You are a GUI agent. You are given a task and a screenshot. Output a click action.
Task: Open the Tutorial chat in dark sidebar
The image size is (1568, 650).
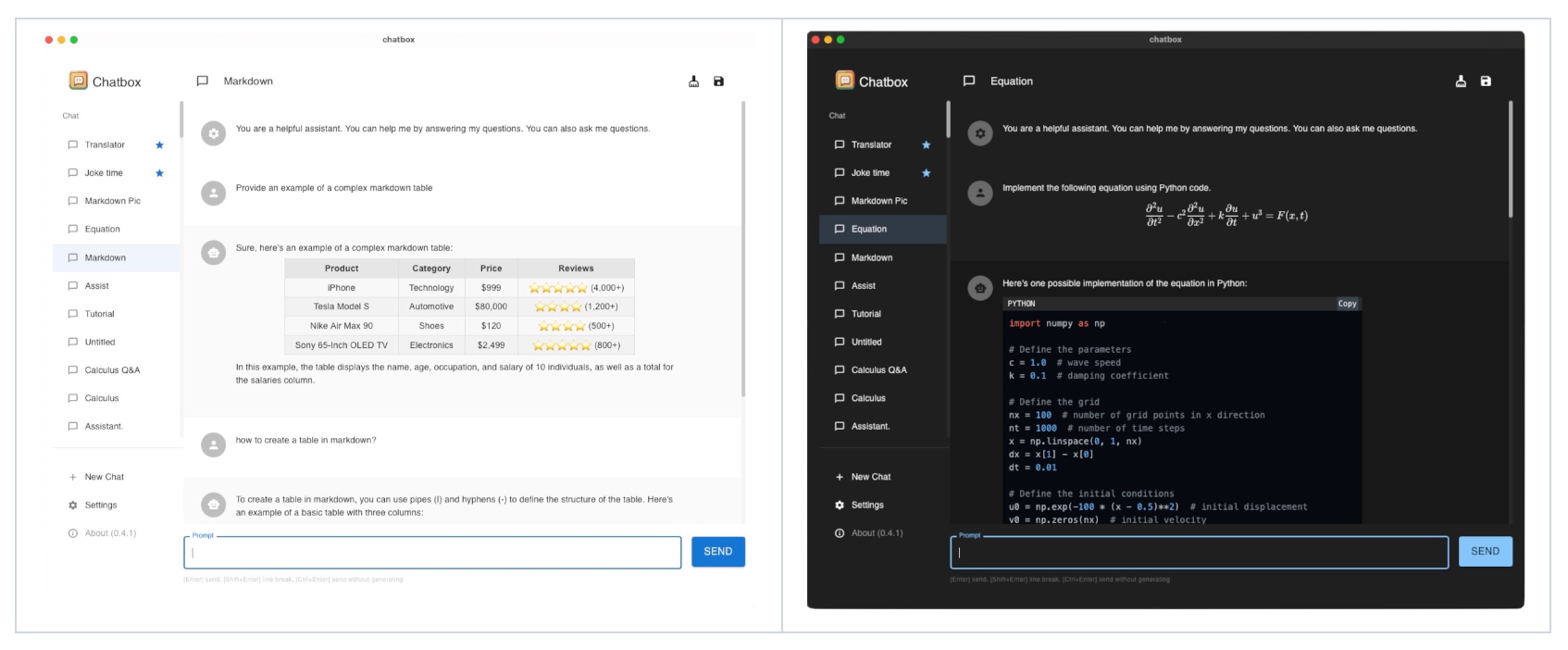tap(865, 314)
